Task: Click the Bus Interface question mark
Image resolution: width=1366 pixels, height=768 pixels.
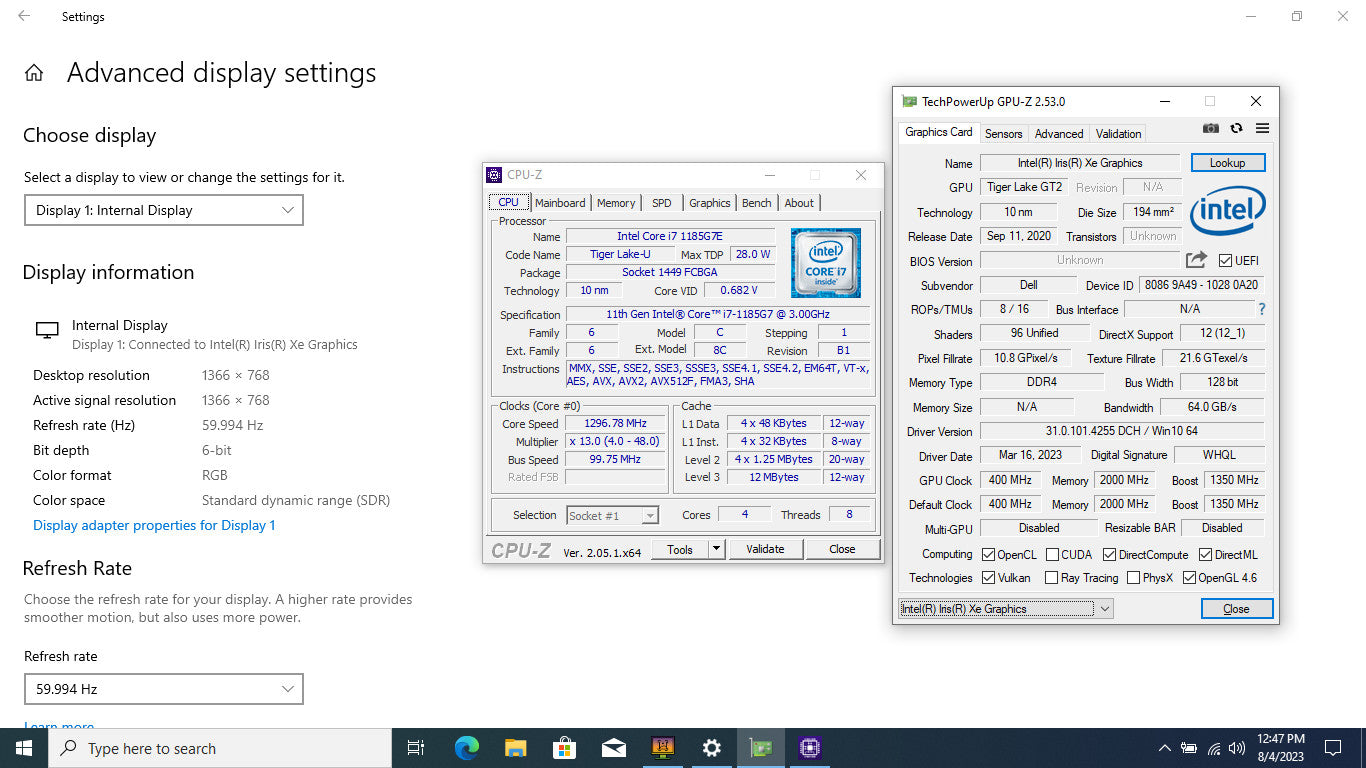Action: point(1262,309)
